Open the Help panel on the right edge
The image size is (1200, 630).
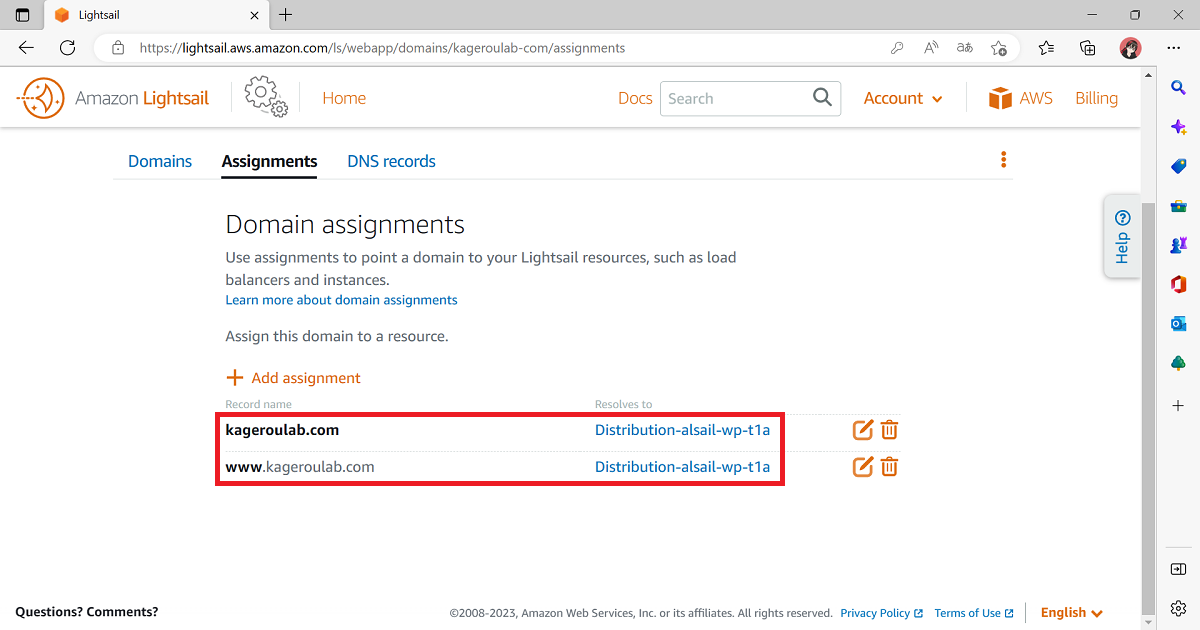(1122, 236)
